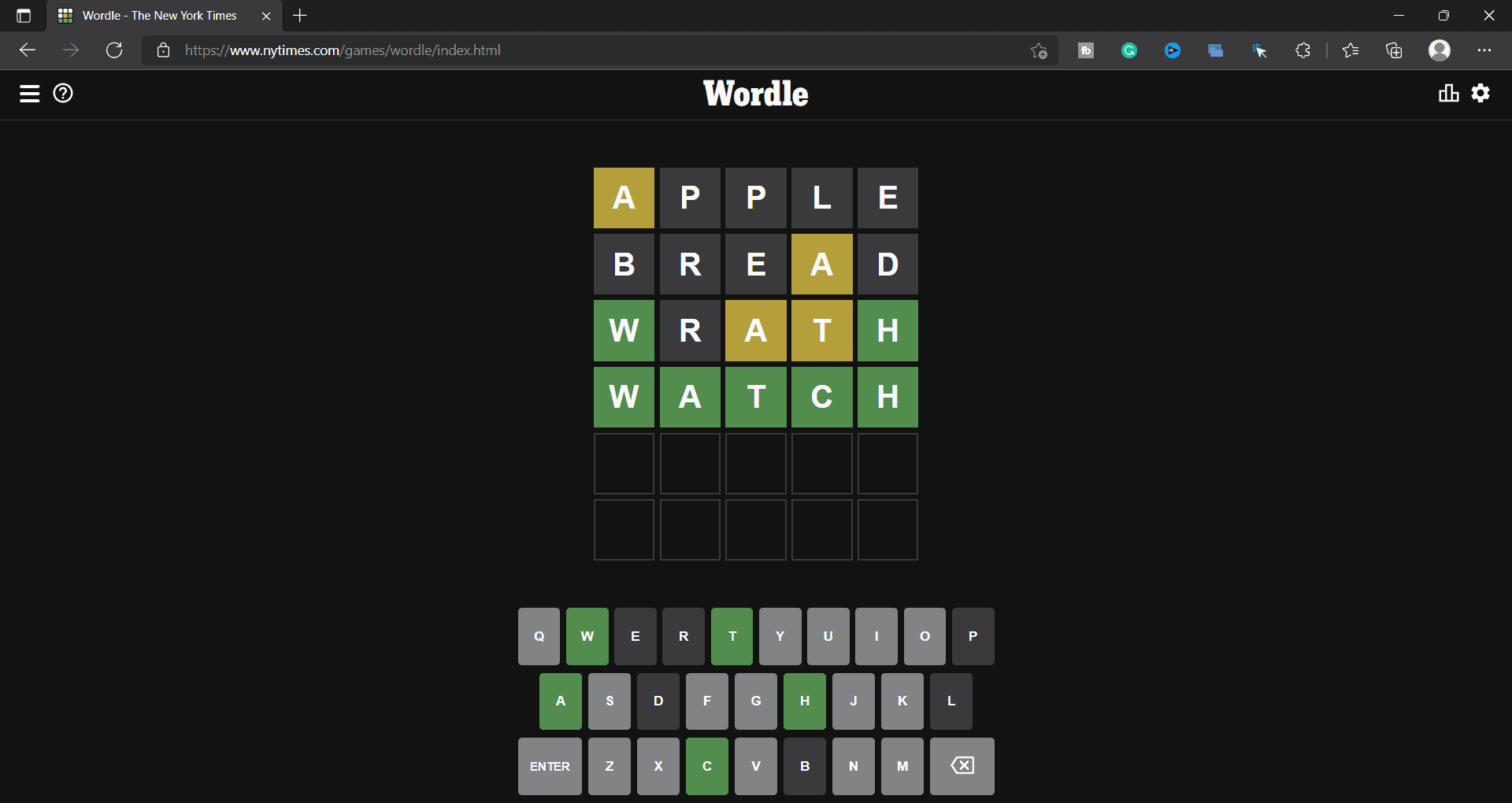
Task: Click the backspace key on keyboard
Action: pyautogui.click(x=962, y=766)
